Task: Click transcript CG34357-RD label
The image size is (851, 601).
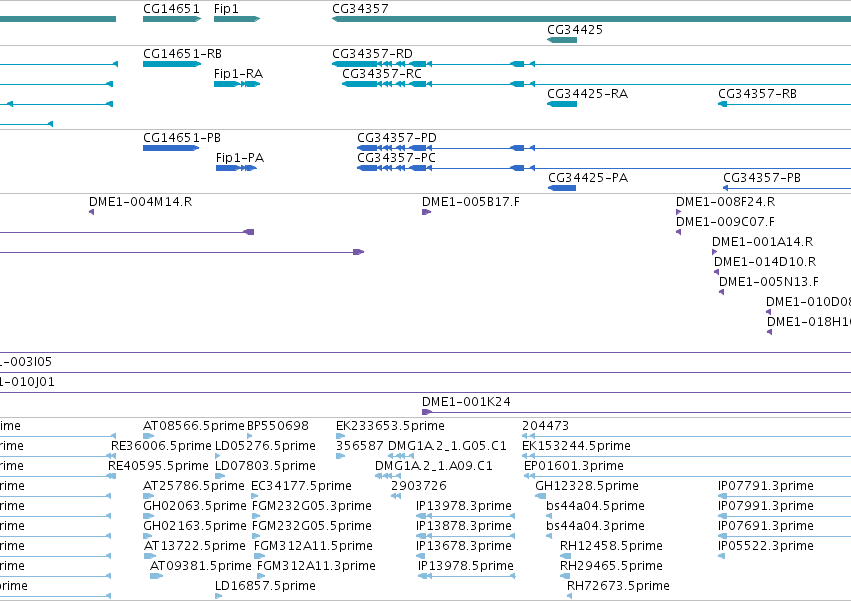Action: pyautogui.click(x=372, y=54)
